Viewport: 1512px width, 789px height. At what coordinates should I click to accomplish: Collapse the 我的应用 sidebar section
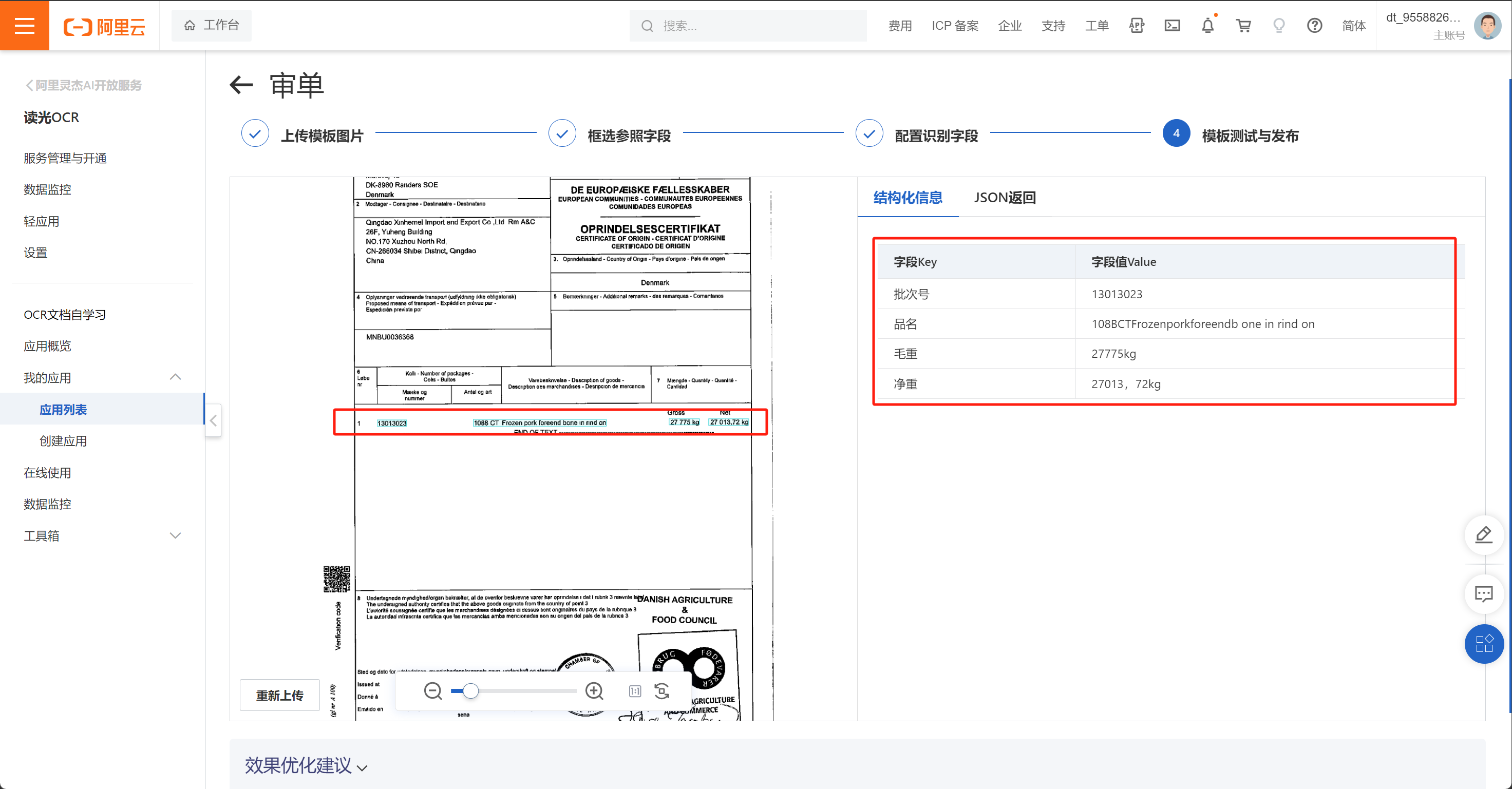tap(175, 377)
